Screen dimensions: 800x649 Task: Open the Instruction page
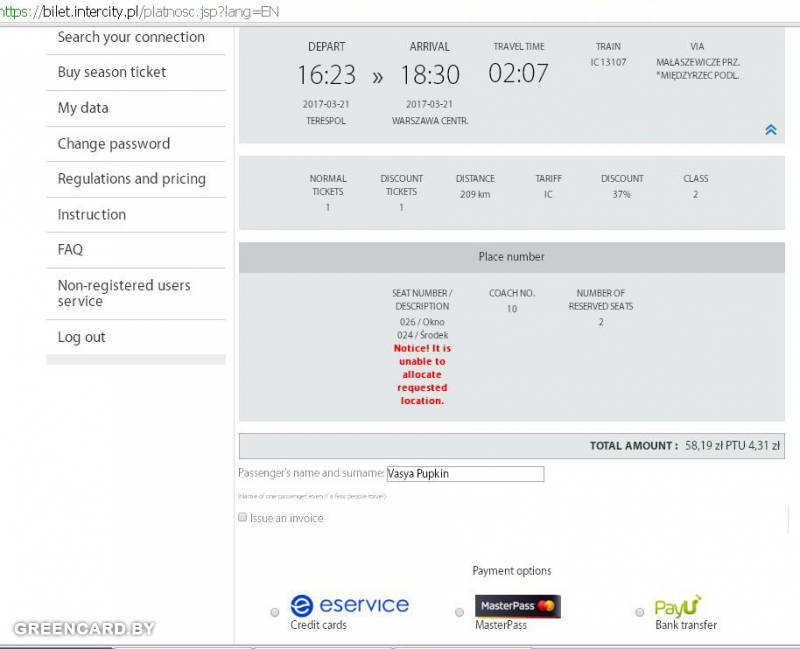[x=92, y=215]
